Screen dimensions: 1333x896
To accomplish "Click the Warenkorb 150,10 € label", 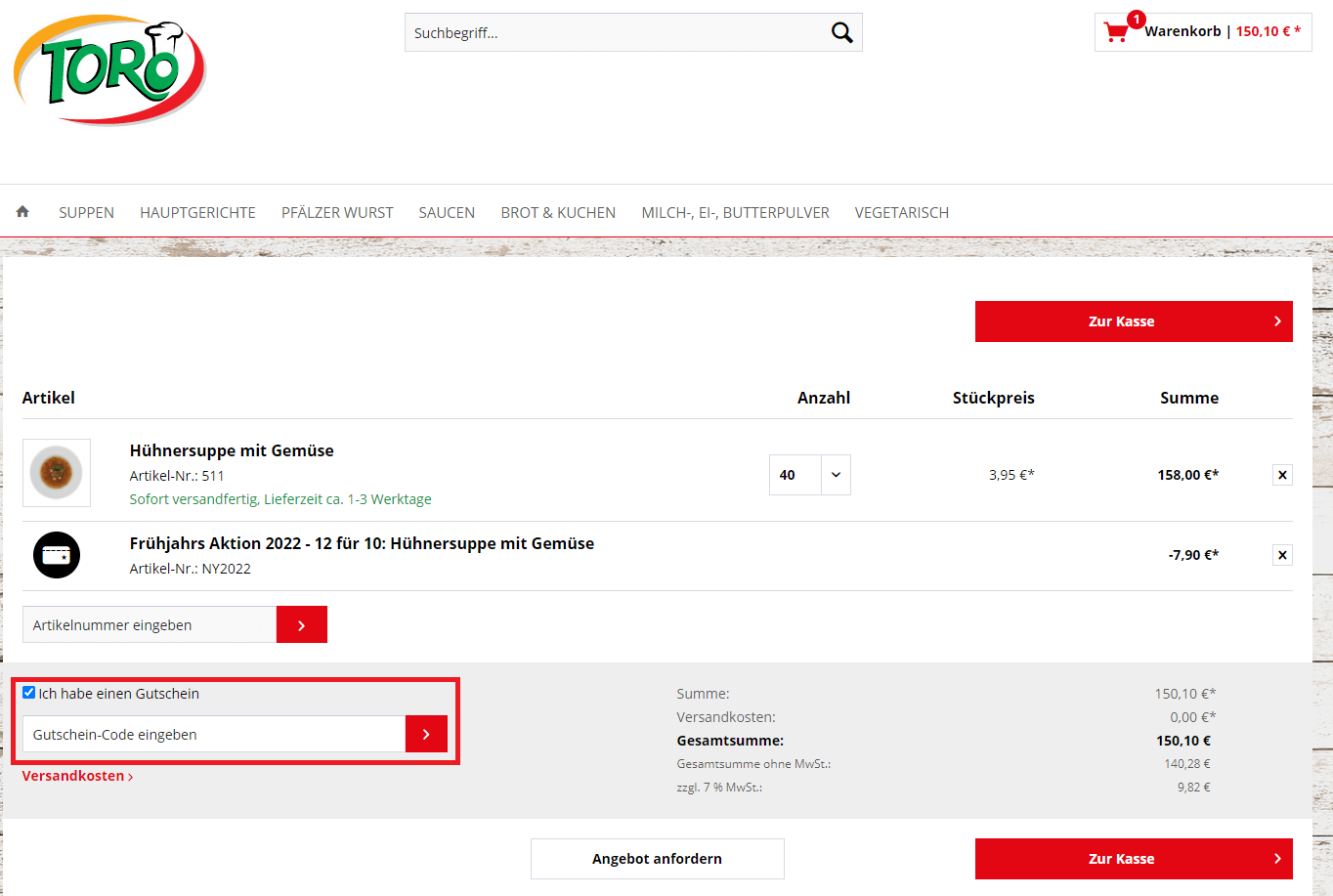I will (x=1223, y=31).
